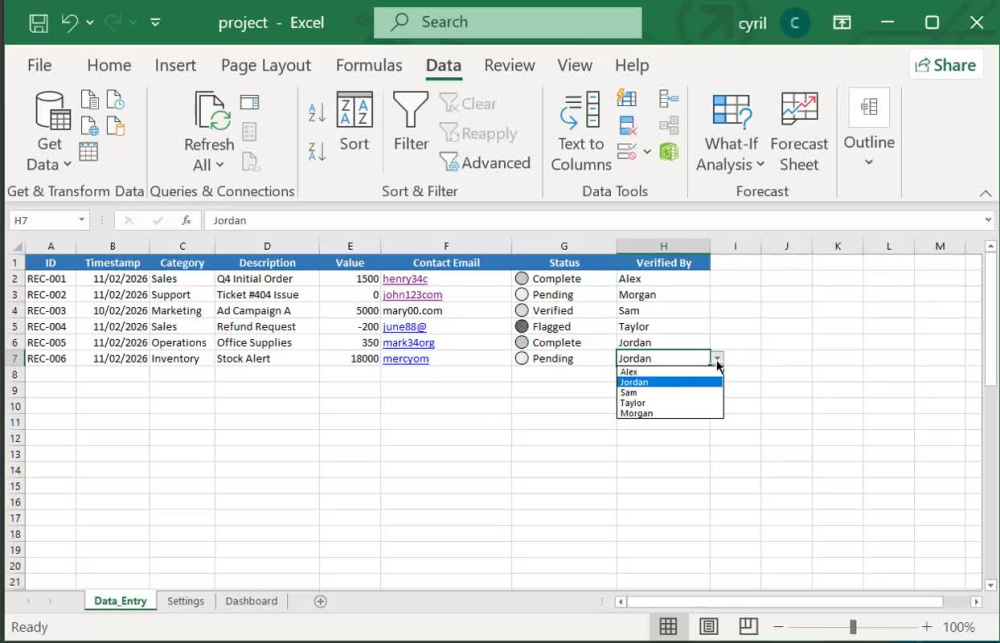This screenshot has height=643, width=1000.
Task: Open the june88@ email link
Action: coord(404,327)
